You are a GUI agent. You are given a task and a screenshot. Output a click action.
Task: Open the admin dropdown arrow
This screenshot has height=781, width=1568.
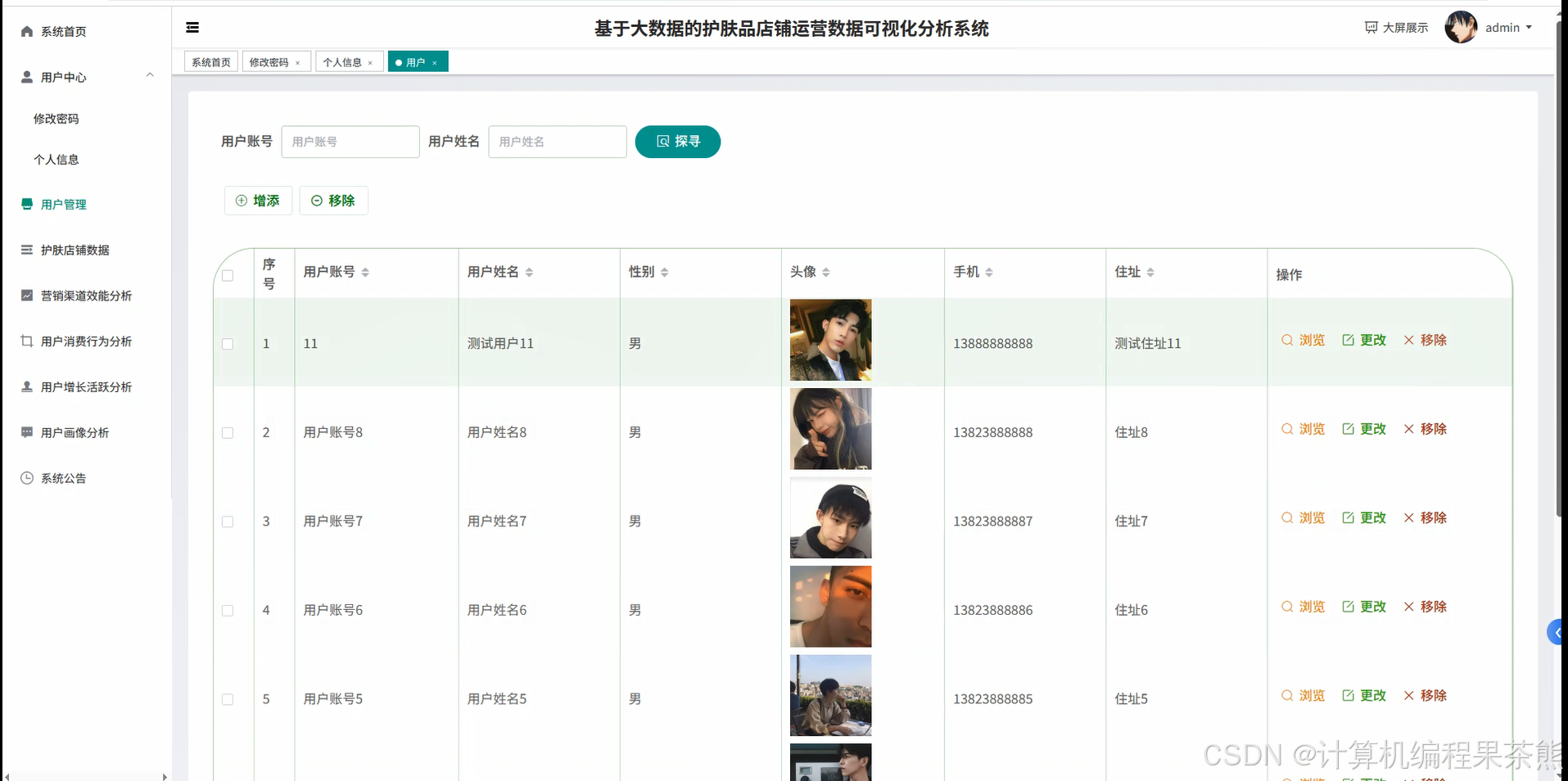[1529, 28]
